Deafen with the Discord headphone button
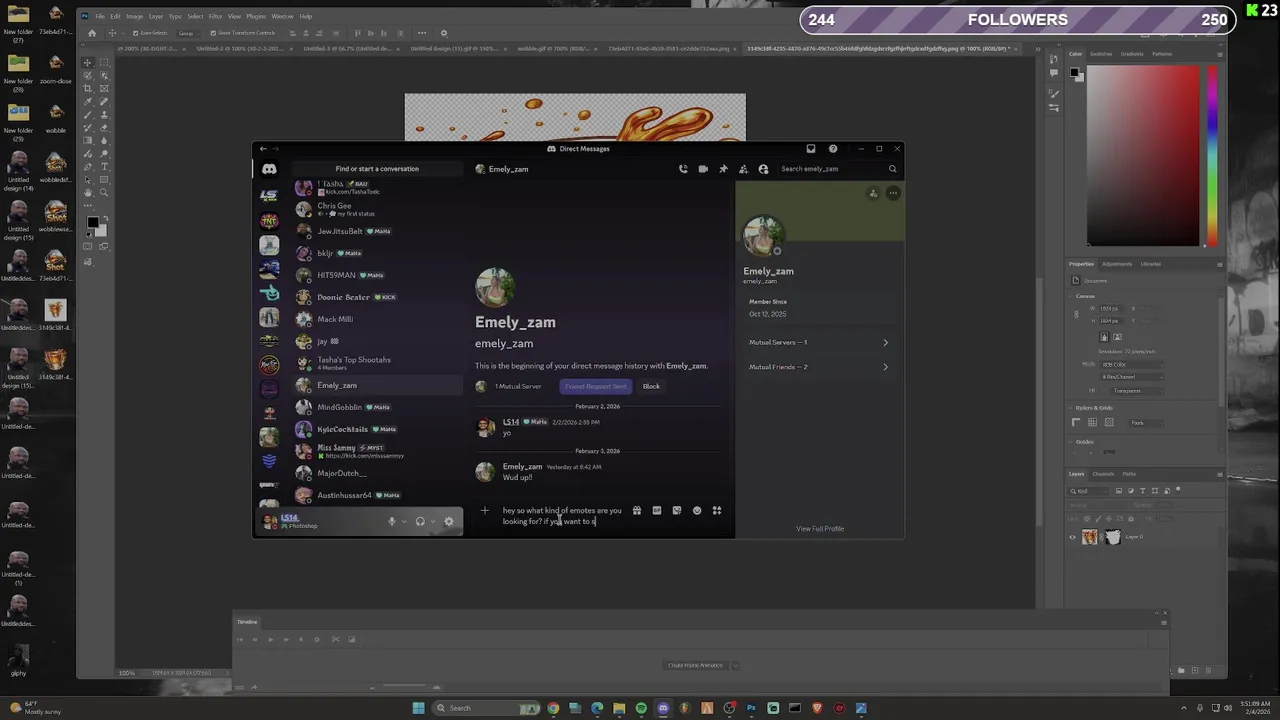Image resolution: width=1280 pixels, height=720 pixels. 420,521
